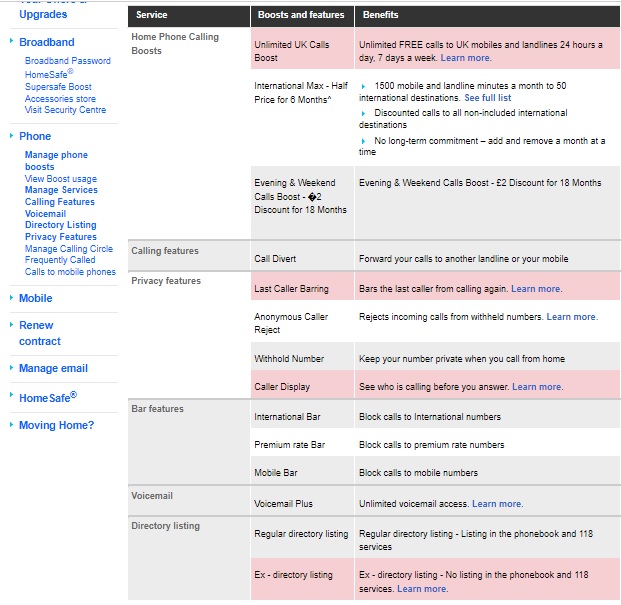Click Learn more for Voicemail Plus

point(497,504)
